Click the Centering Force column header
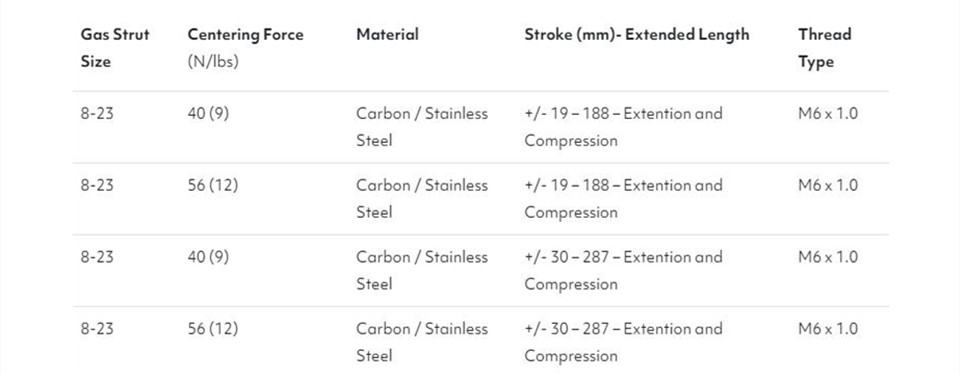 [x=246, y=35]
